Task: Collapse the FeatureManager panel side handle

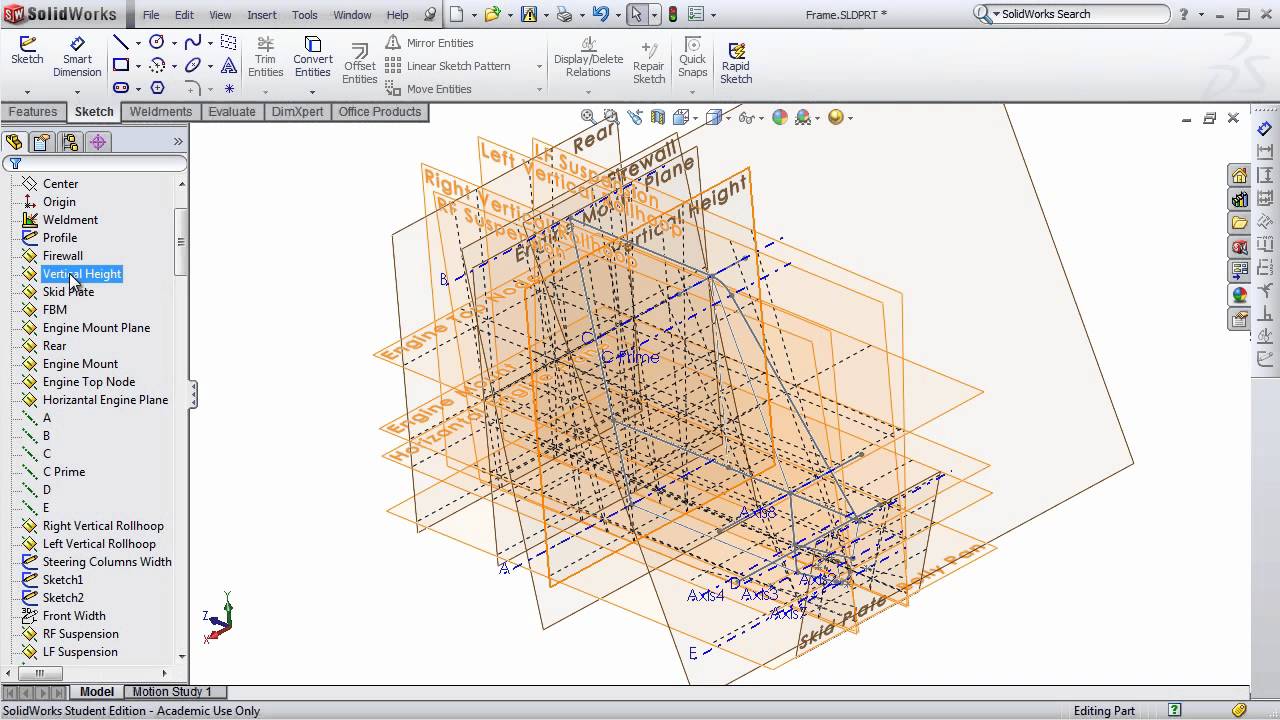Action: tap(193, 395)
